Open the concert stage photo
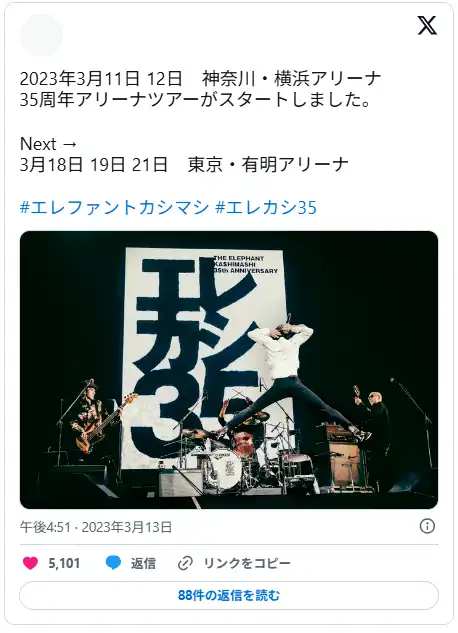Viewport: 458px width, 633px height. (x=229, y=370)
